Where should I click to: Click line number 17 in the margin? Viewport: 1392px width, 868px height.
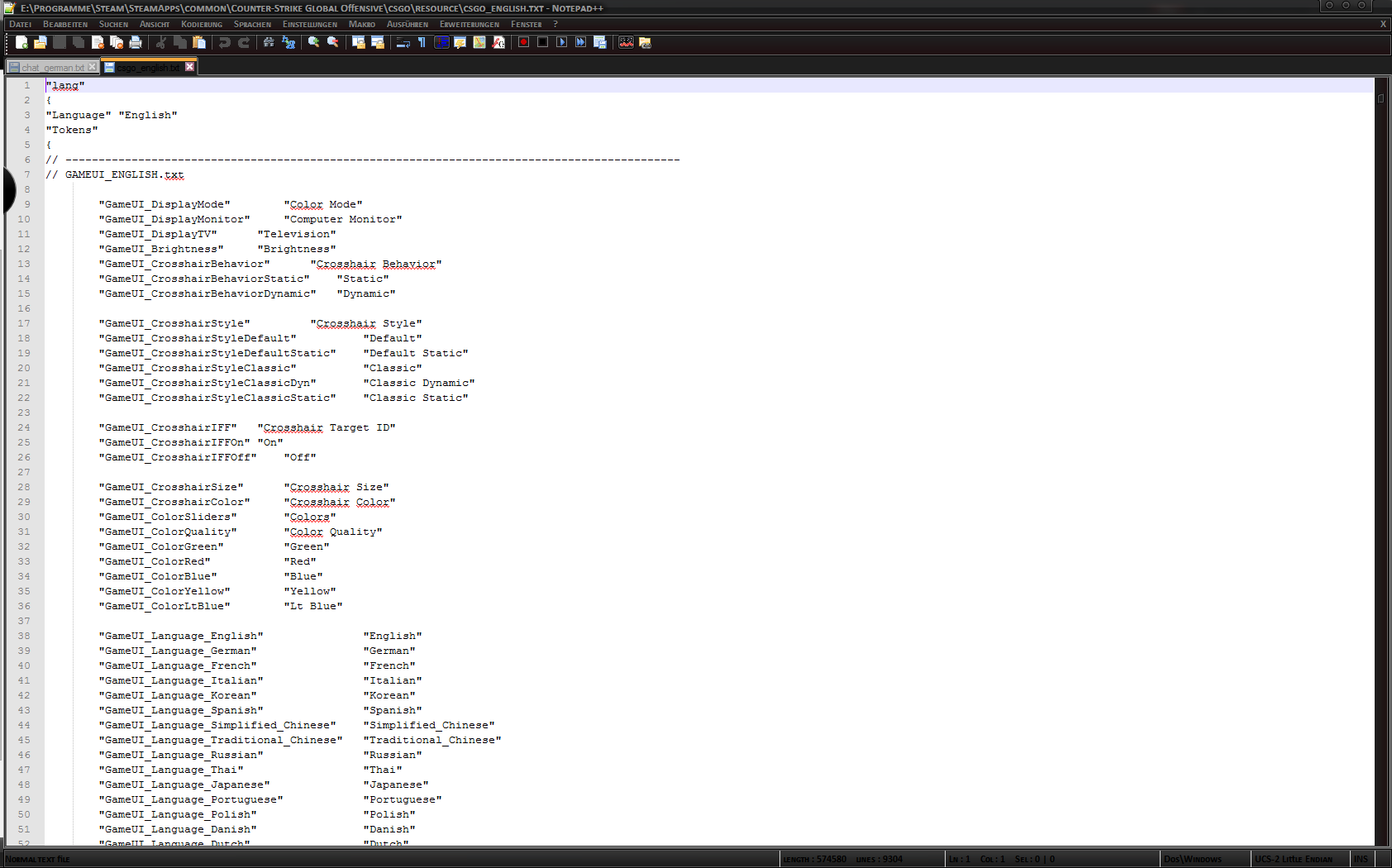tap(24, 323)
